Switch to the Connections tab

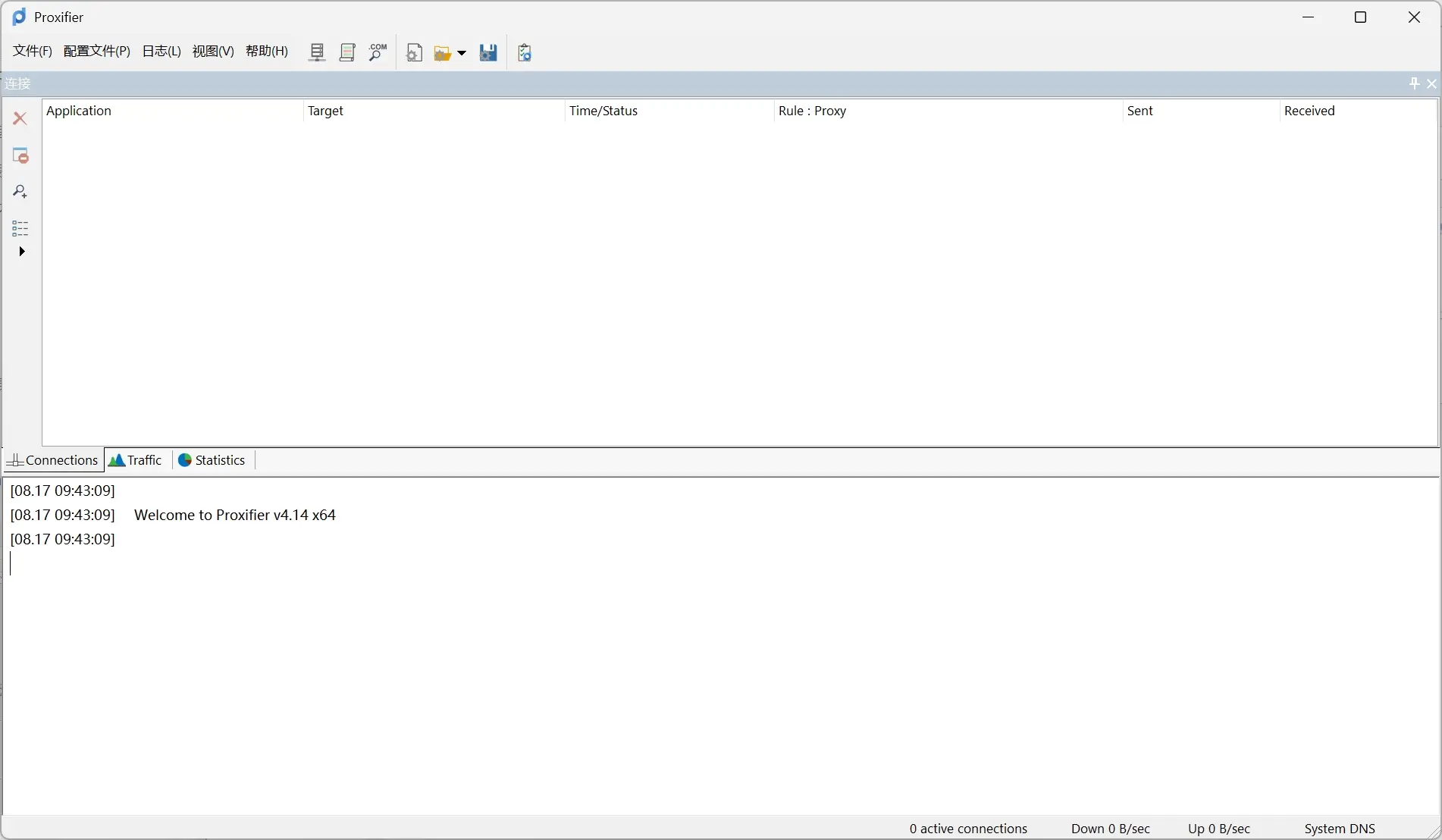point(53,460)
